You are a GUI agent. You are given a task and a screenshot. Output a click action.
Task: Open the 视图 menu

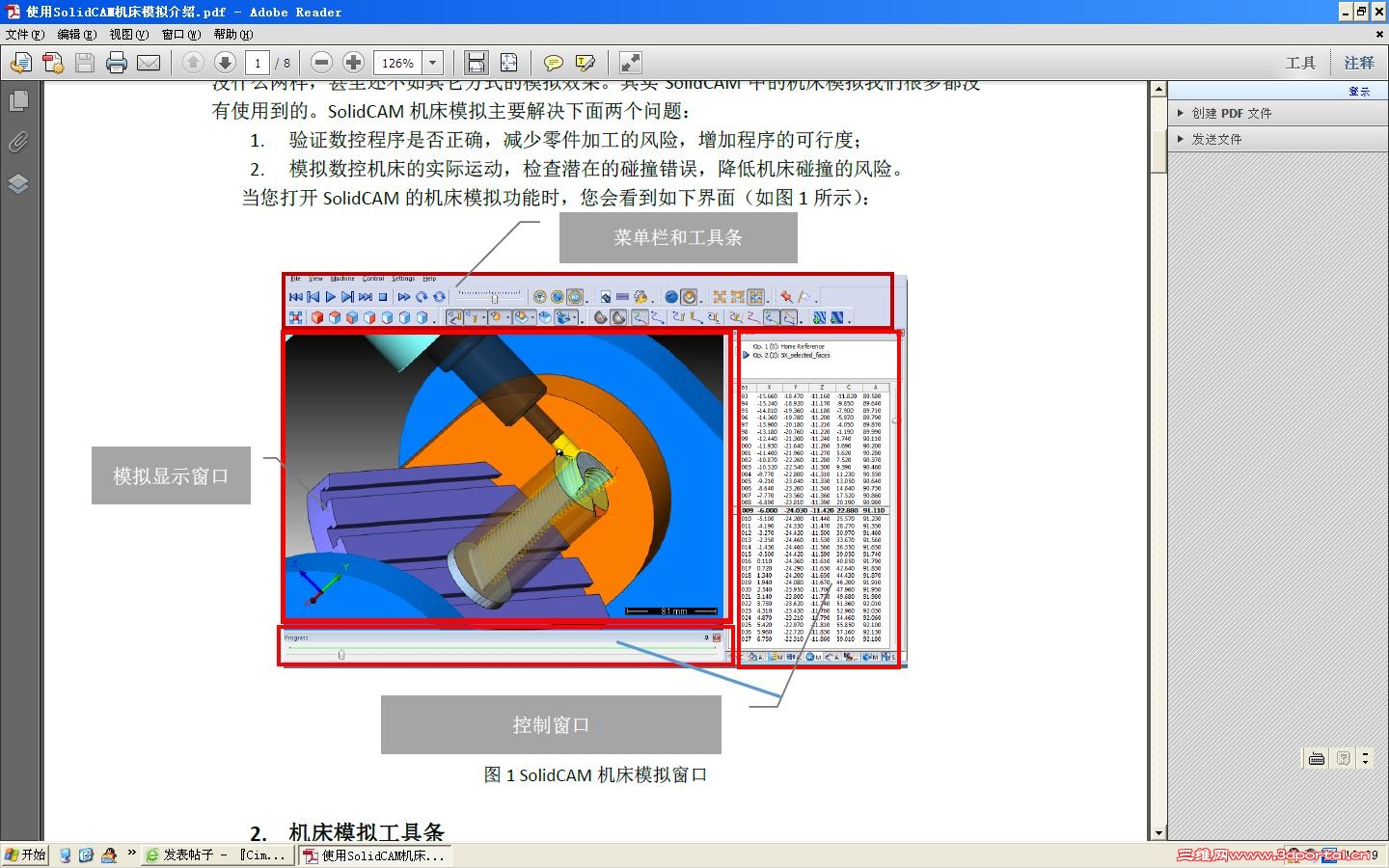(129, 35)
